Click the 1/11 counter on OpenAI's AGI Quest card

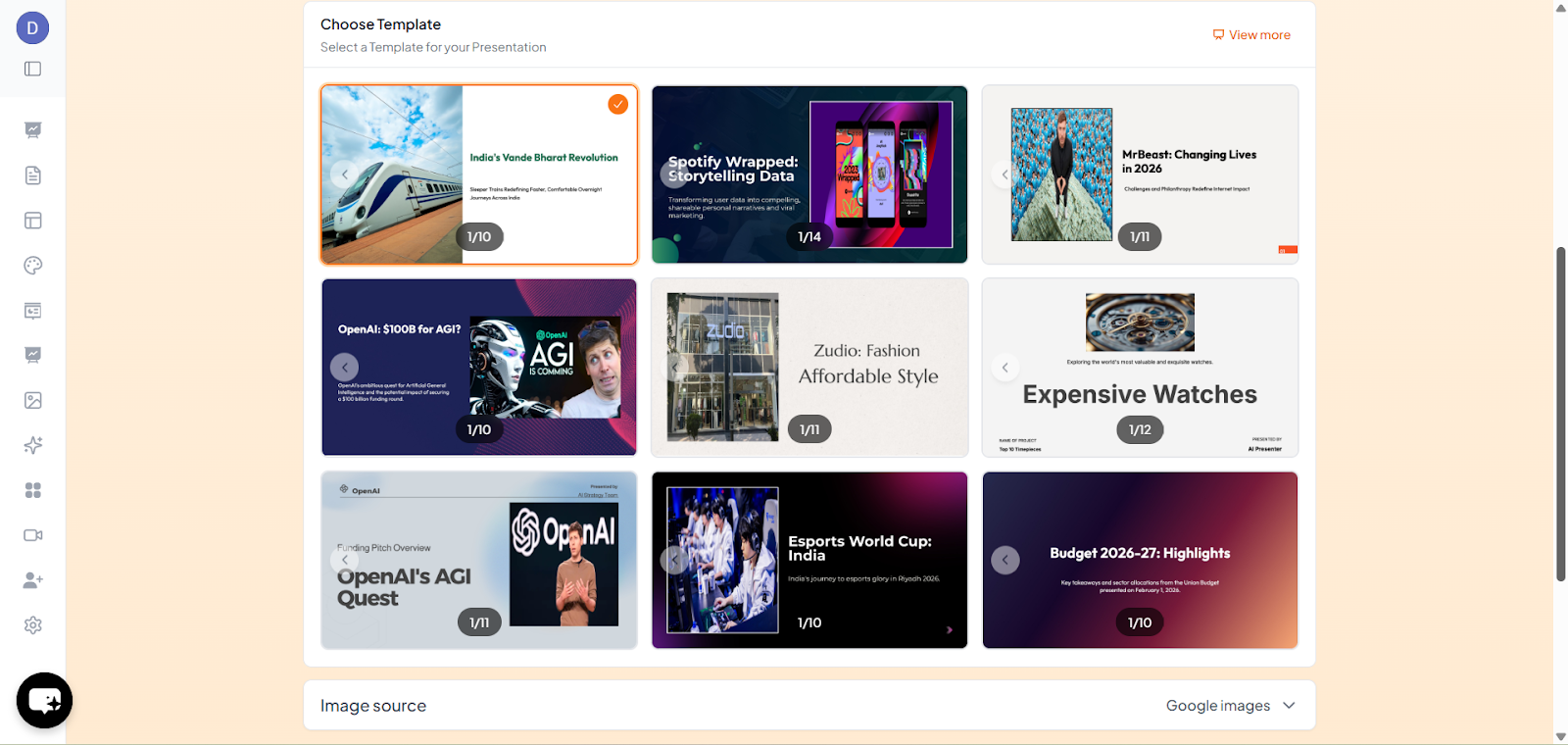click(x=479, y=622)
